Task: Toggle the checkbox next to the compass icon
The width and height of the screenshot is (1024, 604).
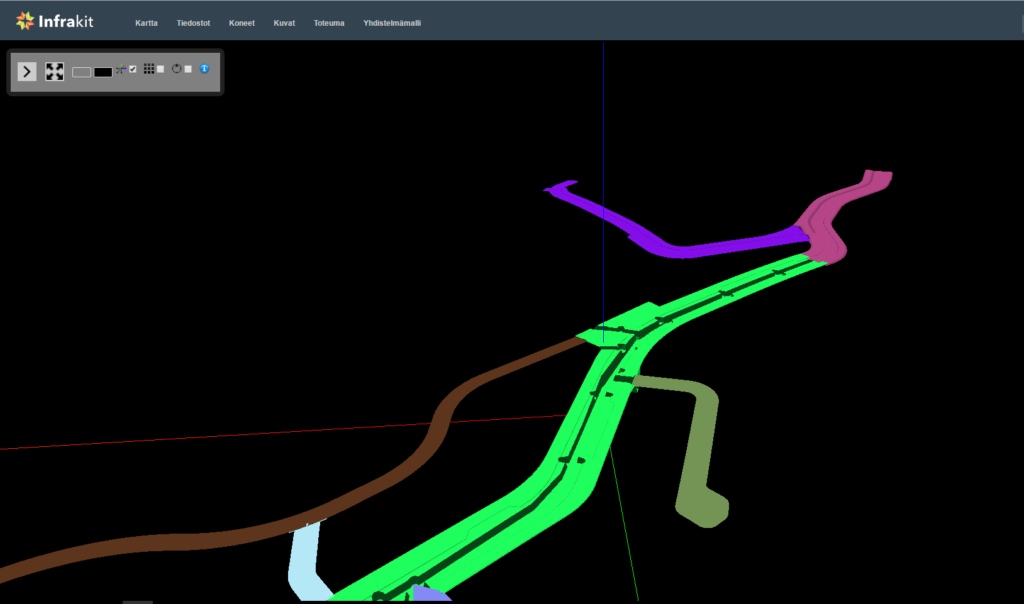Action: 189,70
